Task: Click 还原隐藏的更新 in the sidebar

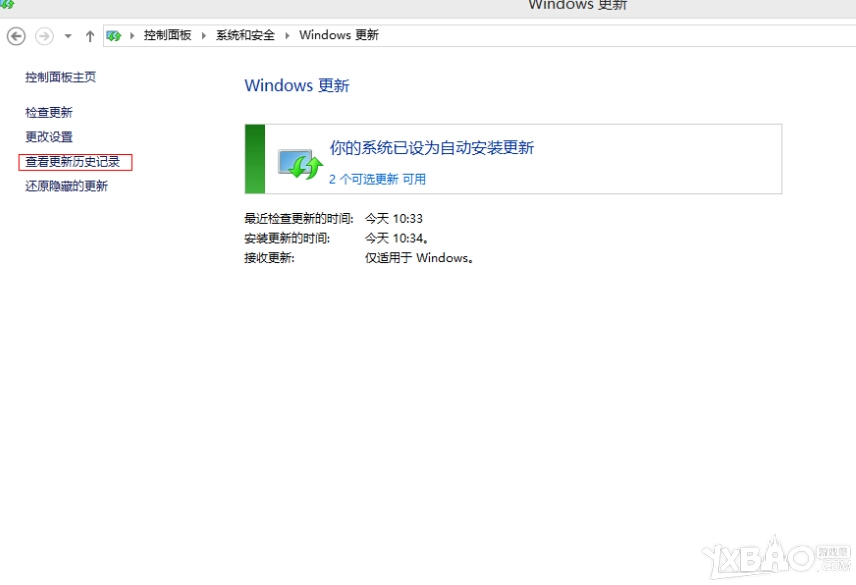Action: coord(66,186)
